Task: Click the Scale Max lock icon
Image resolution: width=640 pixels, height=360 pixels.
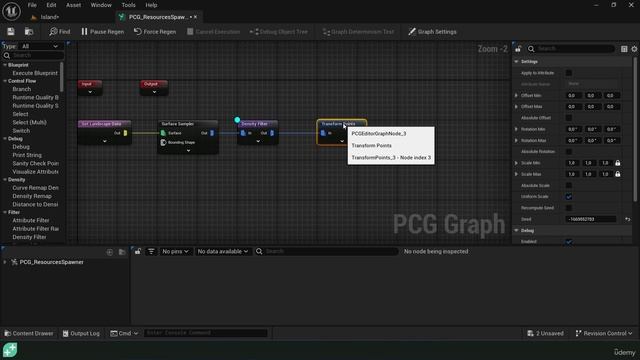Action: [x=618, y=174]
